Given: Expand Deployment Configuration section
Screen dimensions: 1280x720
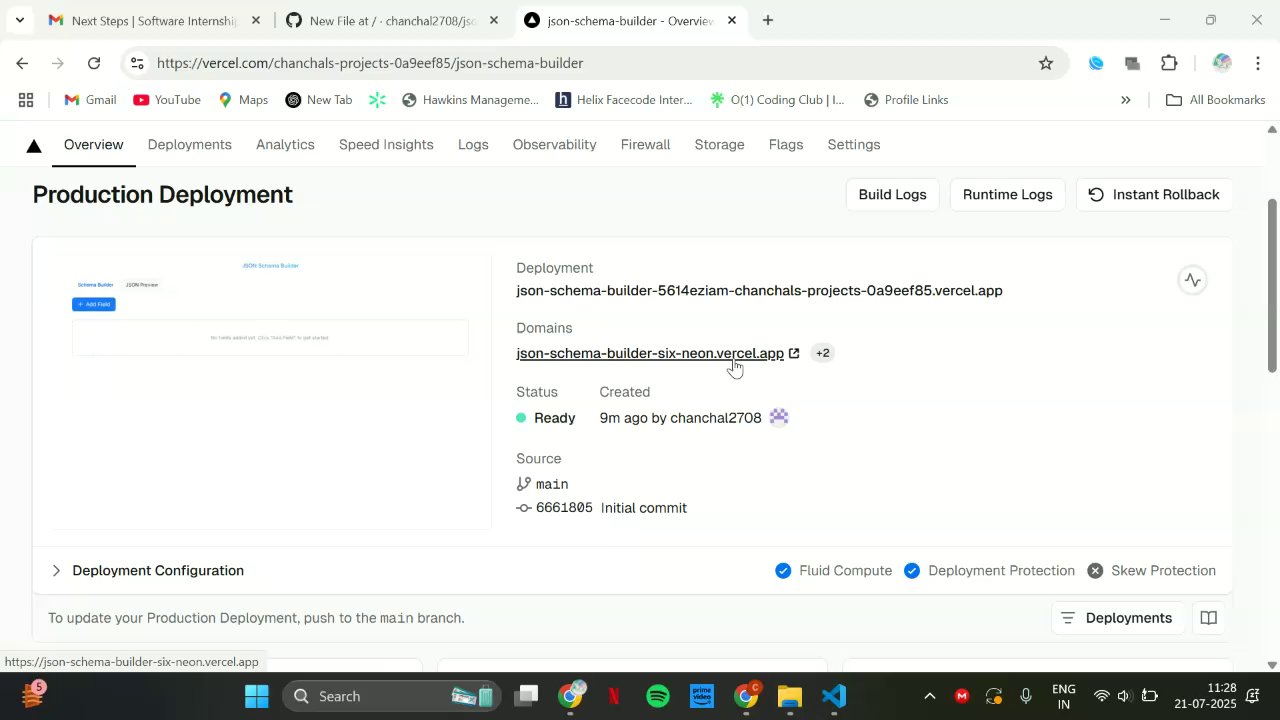Looking at the screenshot, I should [148, 571].
